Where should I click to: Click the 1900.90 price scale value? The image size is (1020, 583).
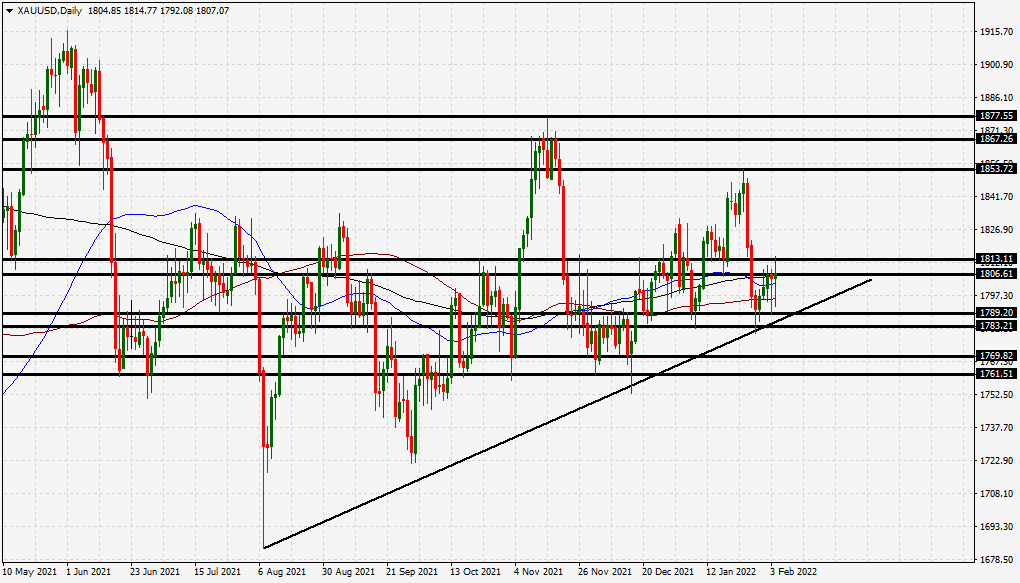(997, 64)
